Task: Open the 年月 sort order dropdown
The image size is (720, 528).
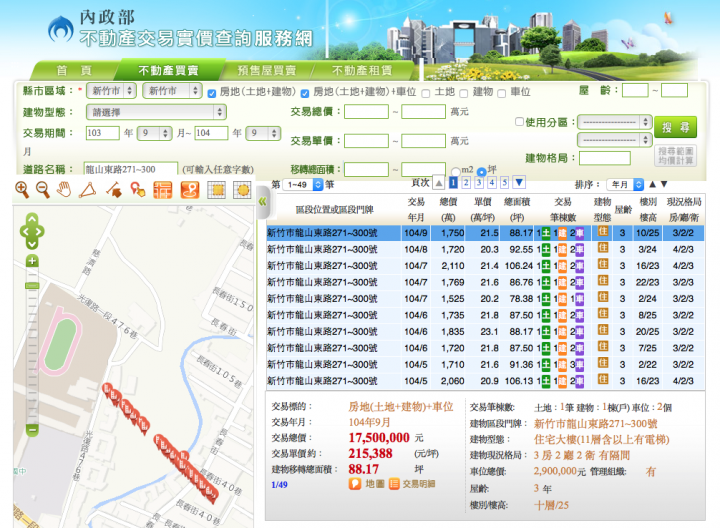Action: tap(625, 185)
